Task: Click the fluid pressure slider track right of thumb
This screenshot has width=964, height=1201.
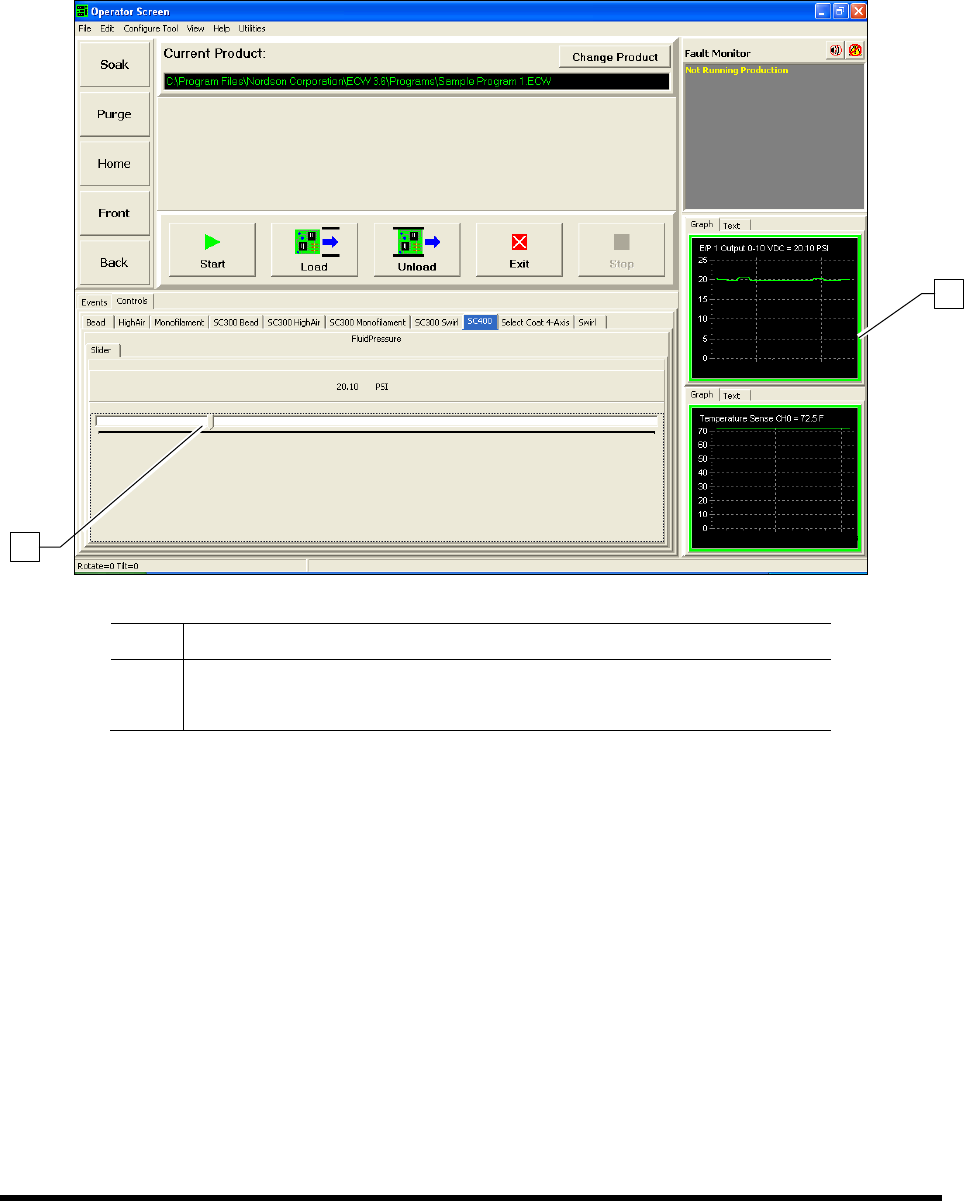Action: 435,422
